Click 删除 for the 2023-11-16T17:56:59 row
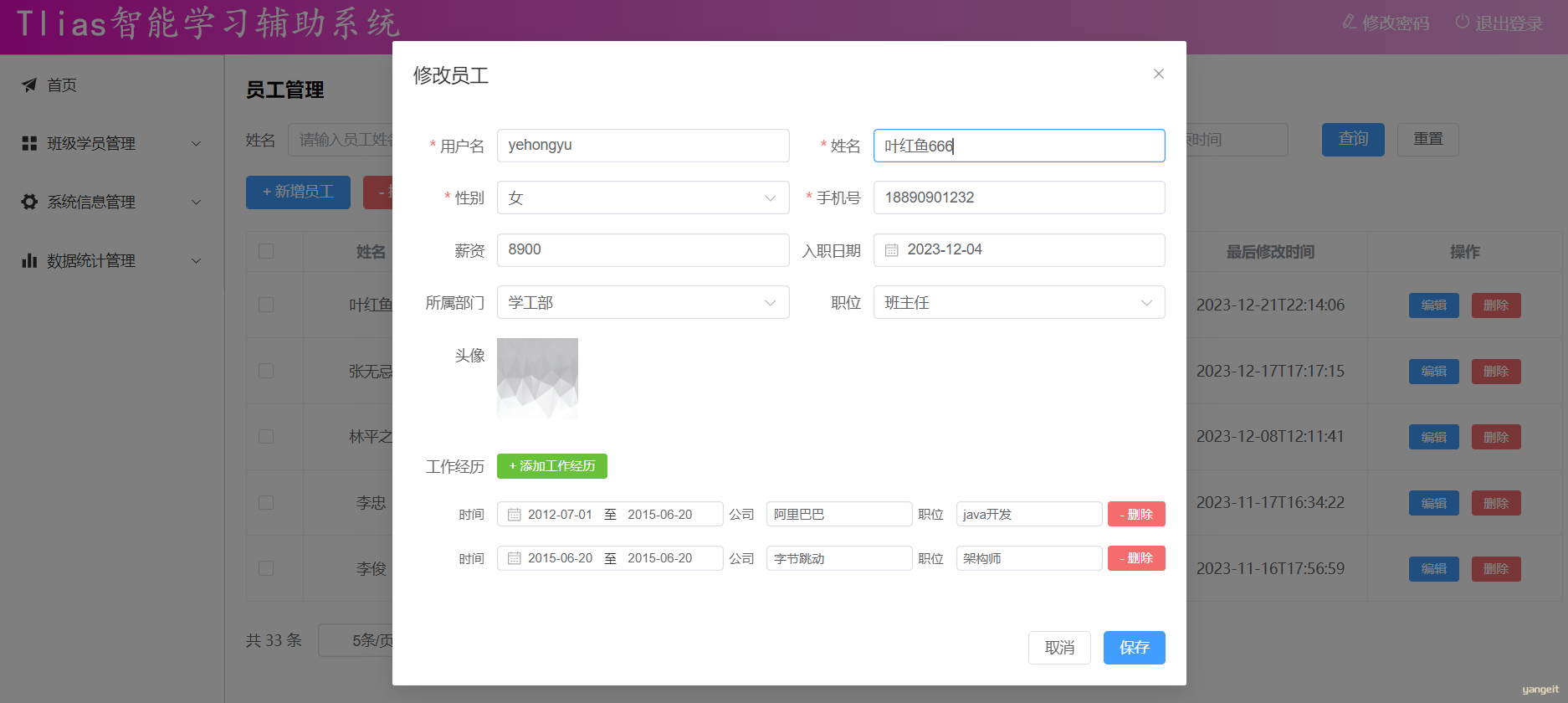 click(1496, 569)
